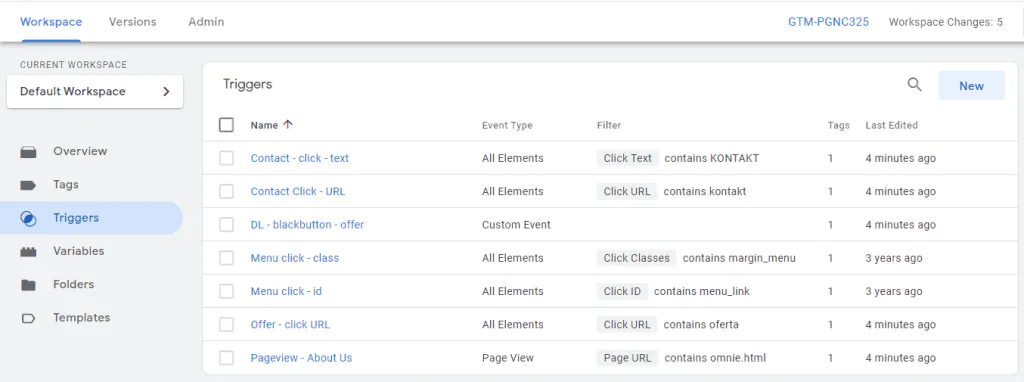Open trigger Offer - click URL
This screenshot has width=1024, height=382.
290,325
